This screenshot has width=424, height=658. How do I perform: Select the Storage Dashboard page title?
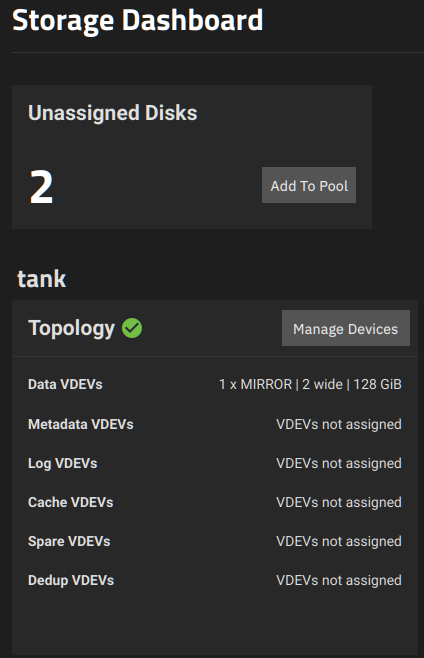click(x=138, y=20)
